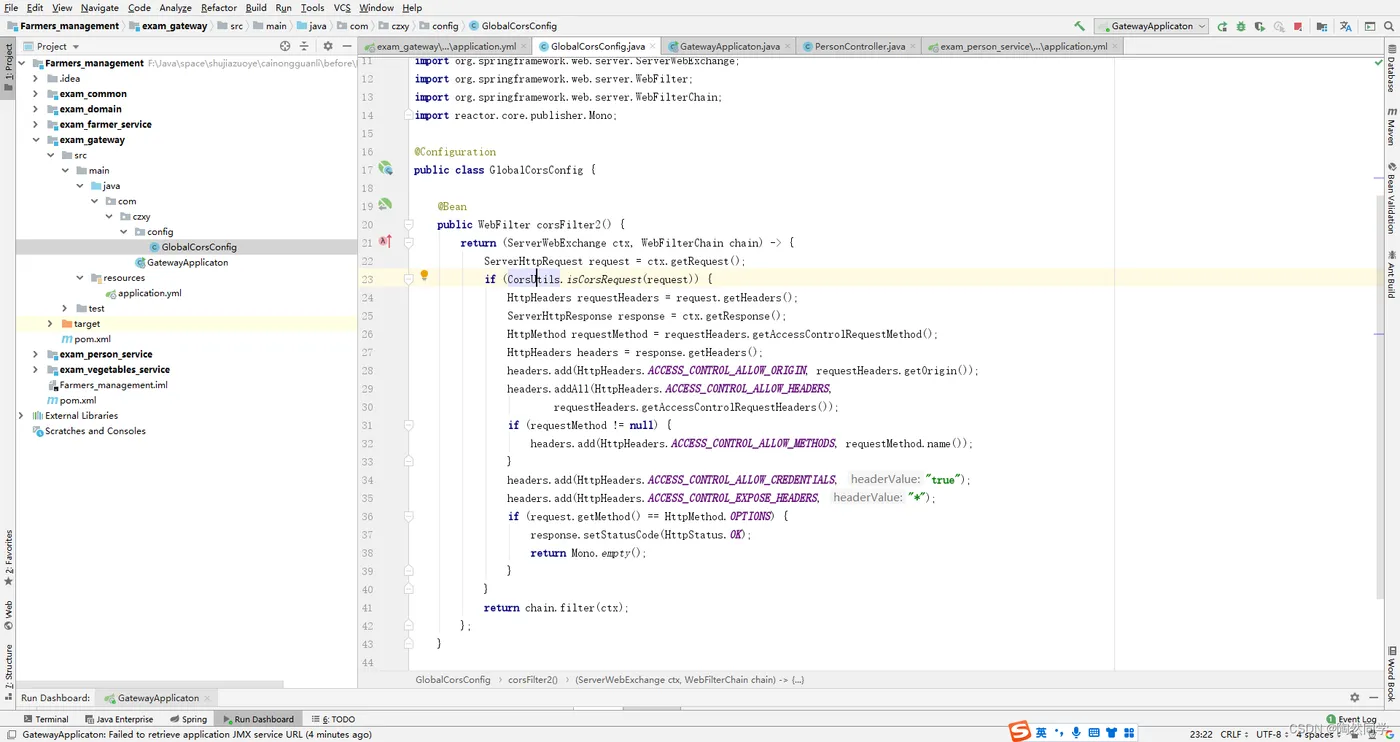The width and height of the screenshot is (1400, 742).
Task: Rerun GatewayApplicaton with the green rerun icon
Action: coord(1223,26)
